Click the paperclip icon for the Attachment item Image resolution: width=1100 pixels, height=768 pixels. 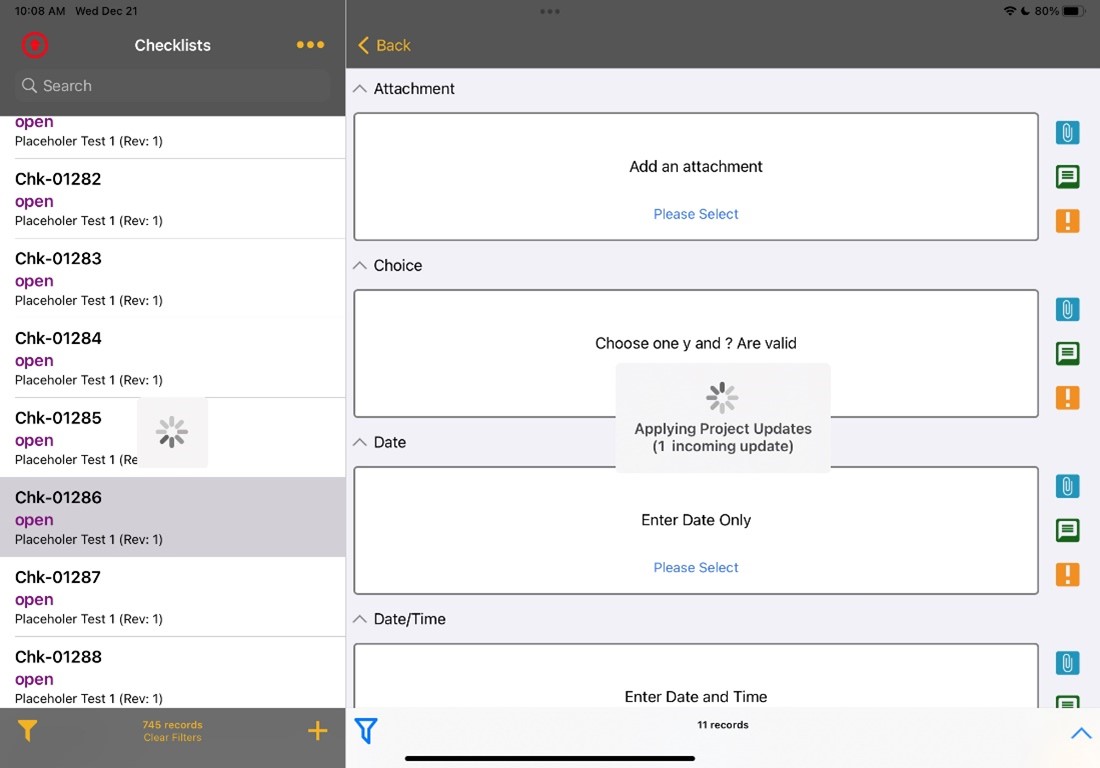tap(1067, 133)
